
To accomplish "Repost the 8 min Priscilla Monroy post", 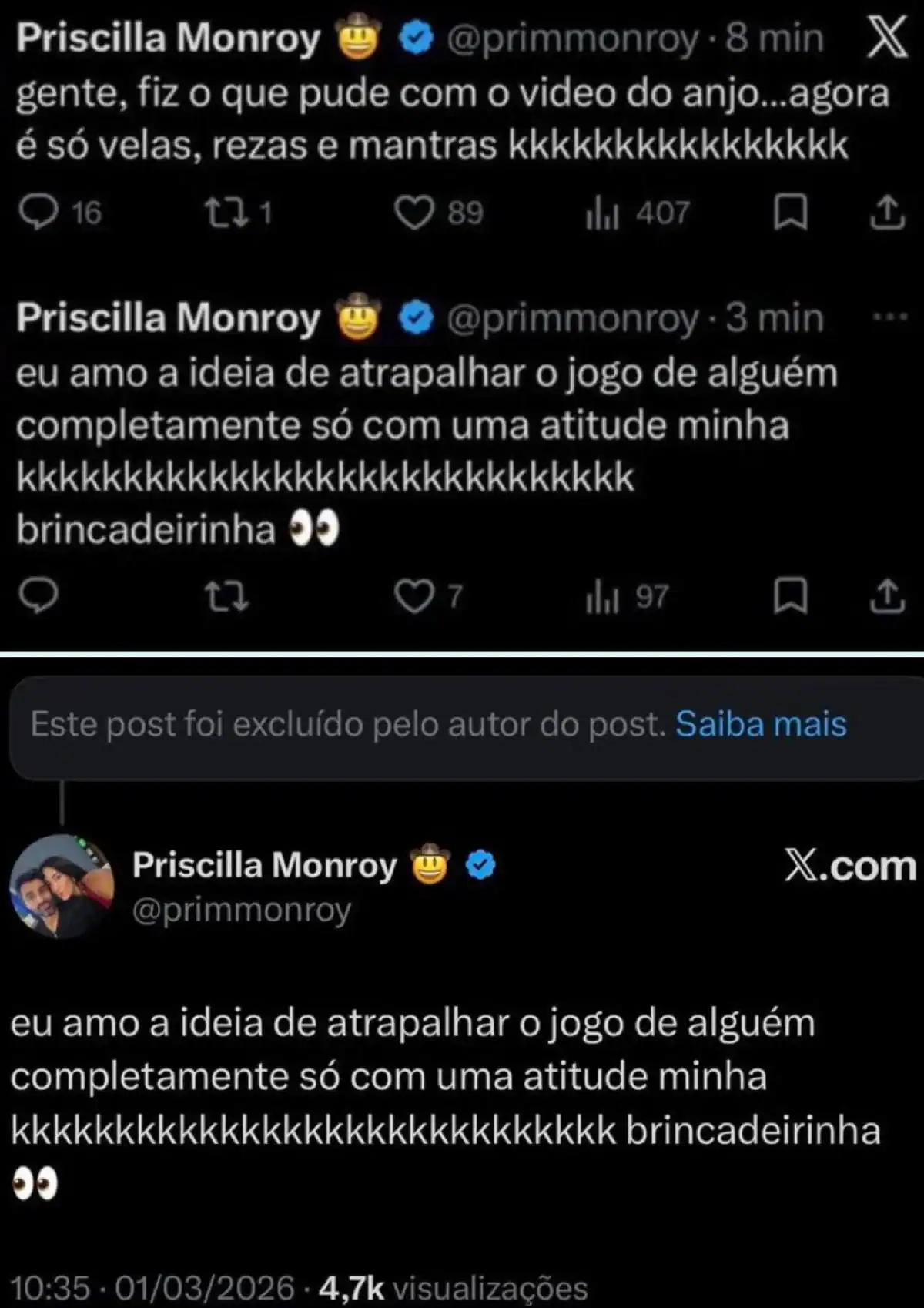I will coord(226,213).
